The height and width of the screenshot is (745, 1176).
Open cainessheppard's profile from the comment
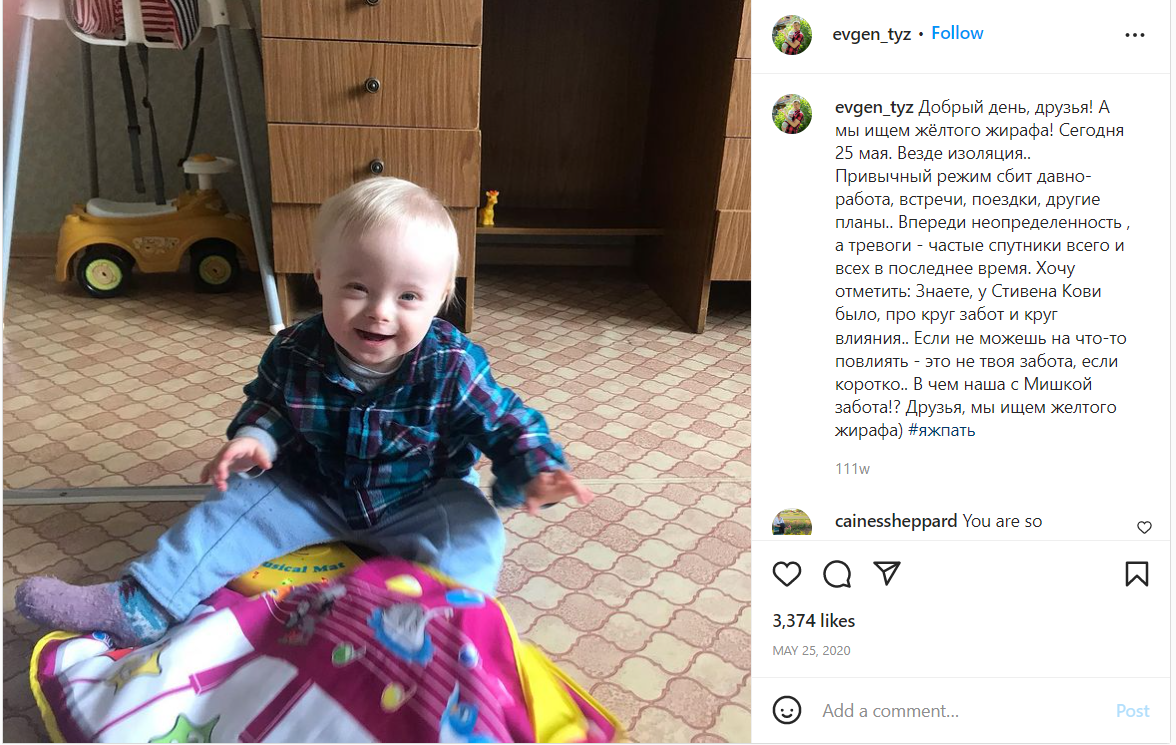tap(896, 521)
